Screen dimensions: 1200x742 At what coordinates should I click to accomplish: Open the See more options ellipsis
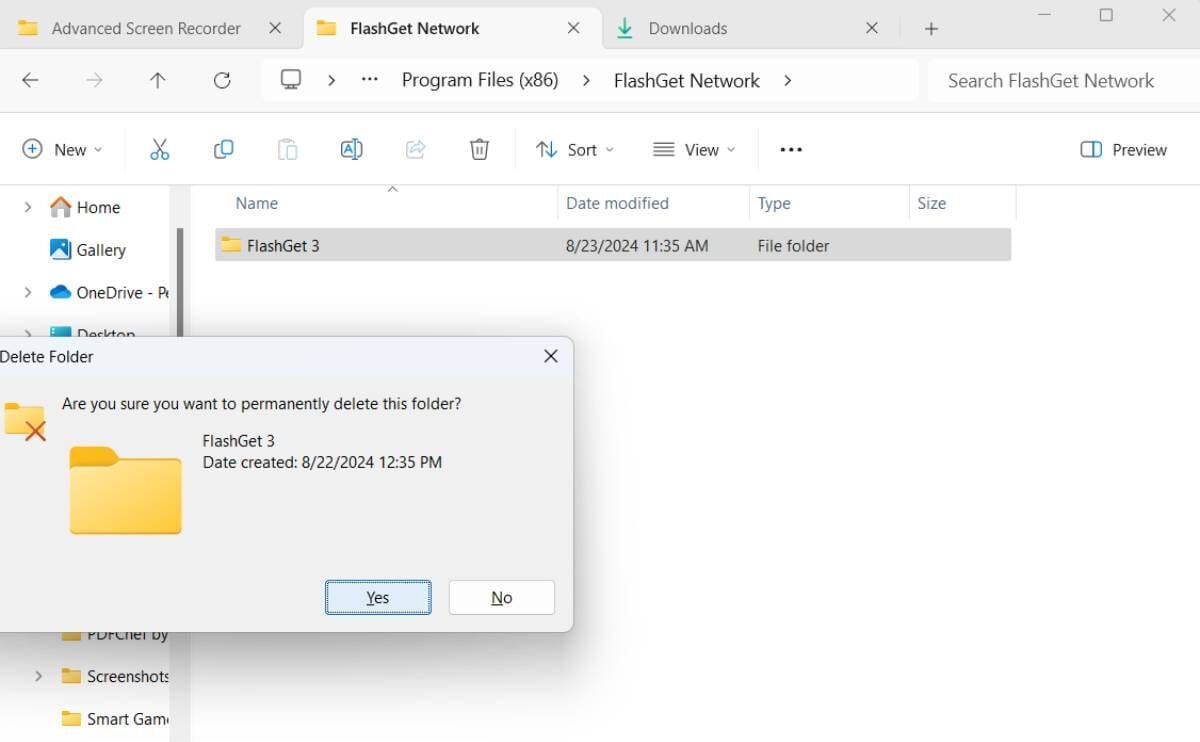click(x=791, y=150)
